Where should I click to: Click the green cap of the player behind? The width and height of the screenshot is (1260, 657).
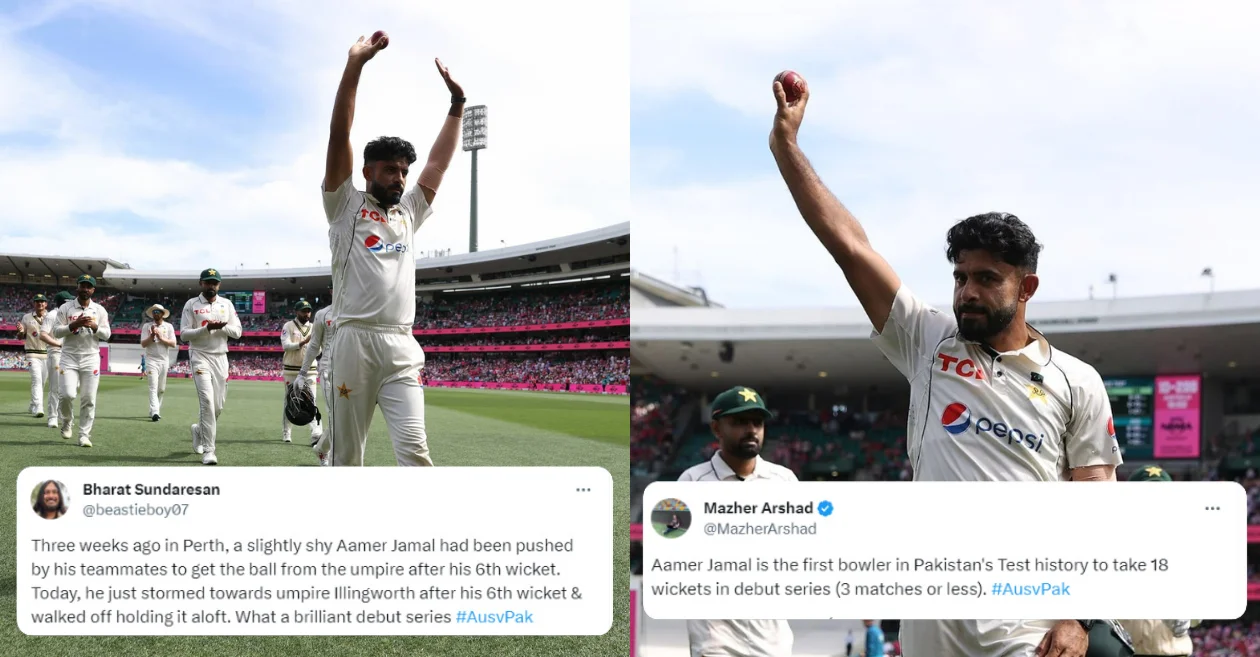click(x=739, y=402)
